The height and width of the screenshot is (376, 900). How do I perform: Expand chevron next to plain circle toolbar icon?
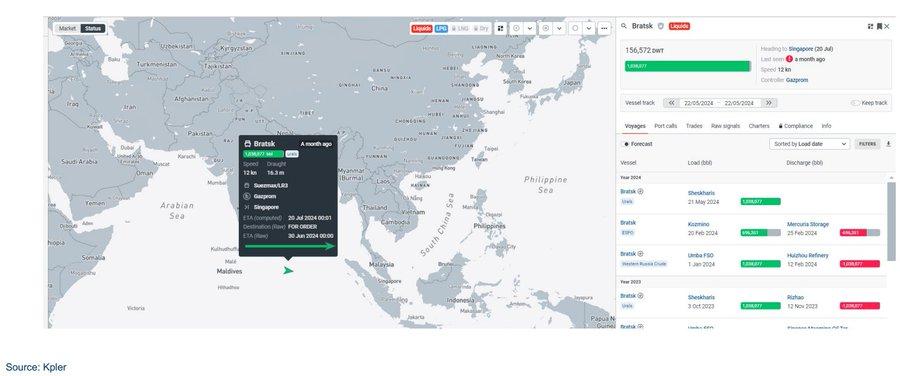(x=589, y=28)
